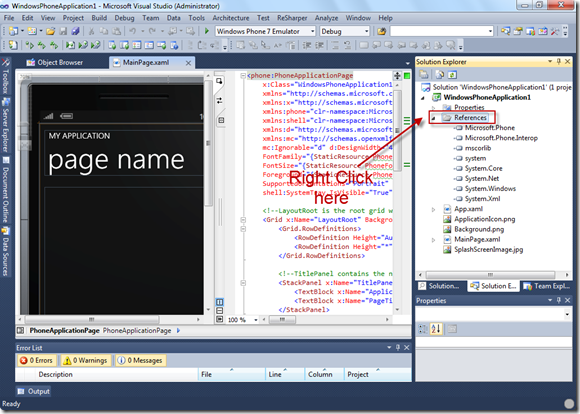This screenshot has height=414, width=580.
Task: Click the Paste clipboard icon
Action: pyautogui.click(x=116, y=31)
